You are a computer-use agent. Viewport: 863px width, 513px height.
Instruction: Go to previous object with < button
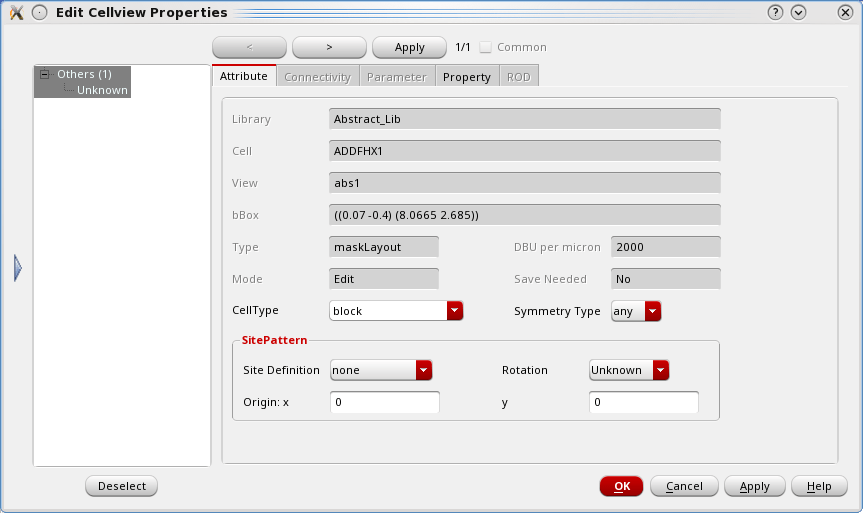click(x=249, y=47)
